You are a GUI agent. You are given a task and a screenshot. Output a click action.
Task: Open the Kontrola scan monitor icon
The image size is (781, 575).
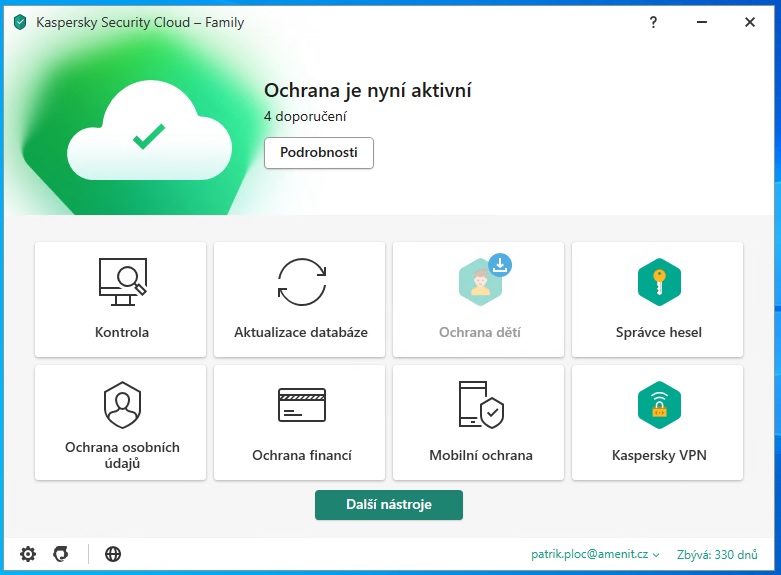123,282
